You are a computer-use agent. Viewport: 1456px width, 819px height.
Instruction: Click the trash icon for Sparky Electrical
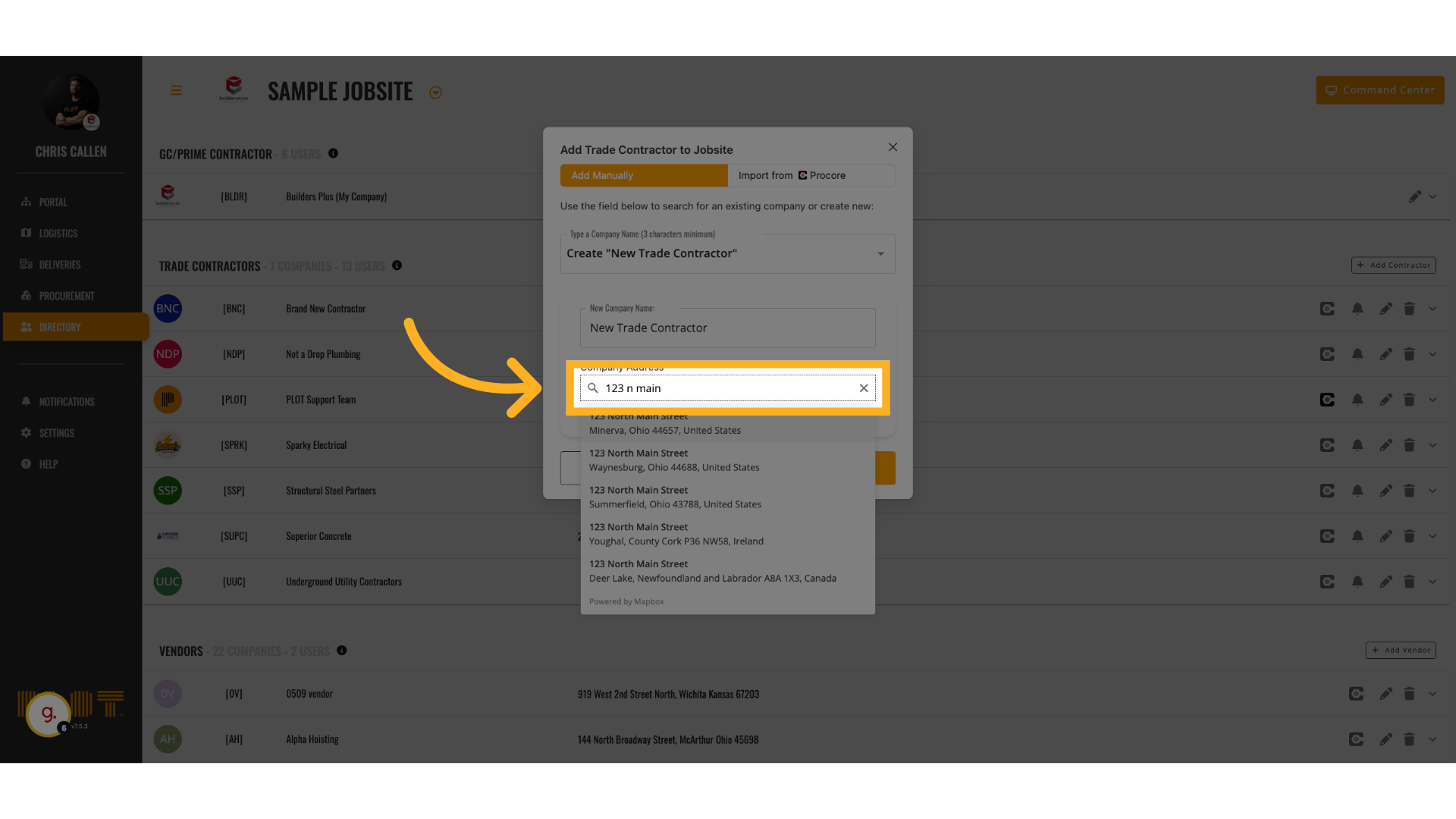point(1409,445)
